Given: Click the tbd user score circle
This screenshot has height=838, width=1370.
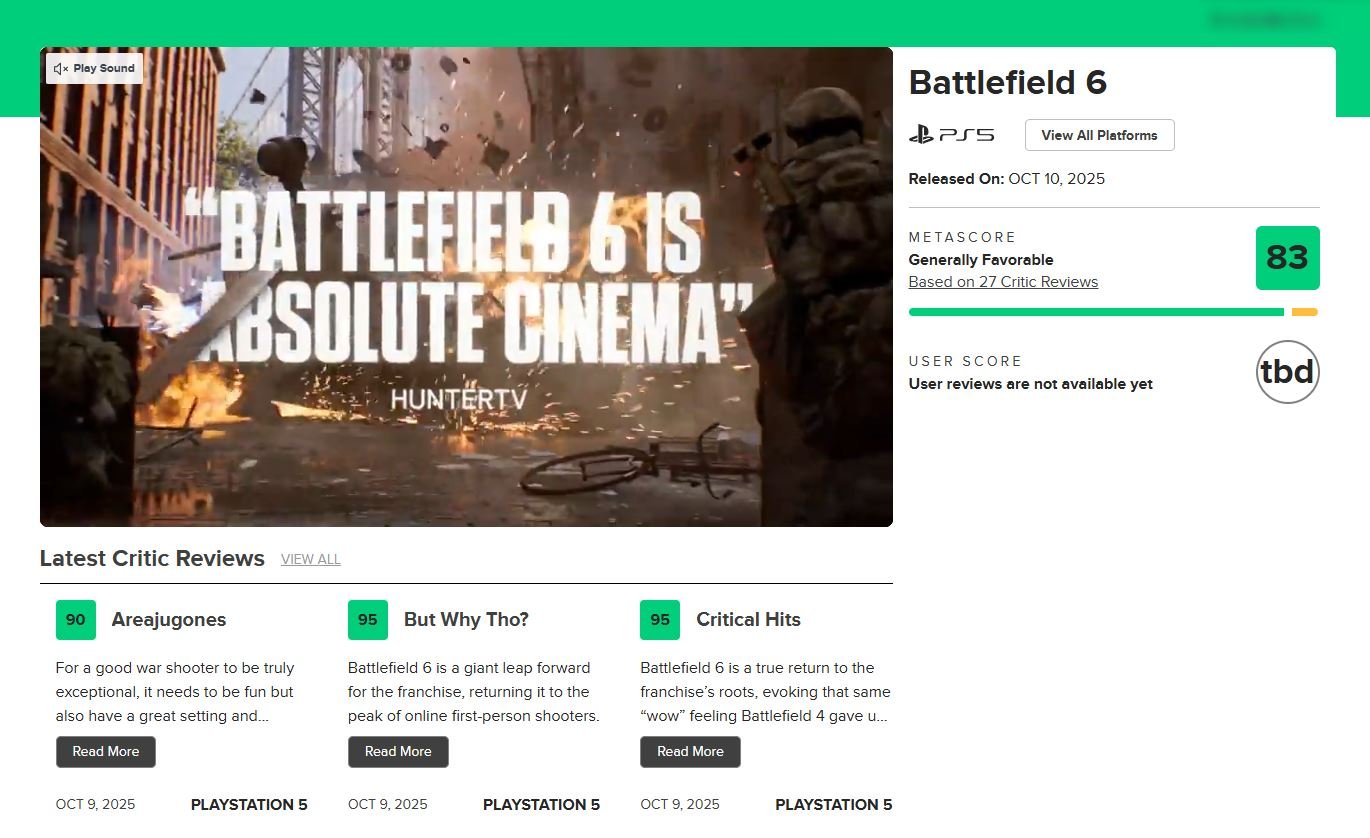Looking at the screenshot, I should point(1287,372).
